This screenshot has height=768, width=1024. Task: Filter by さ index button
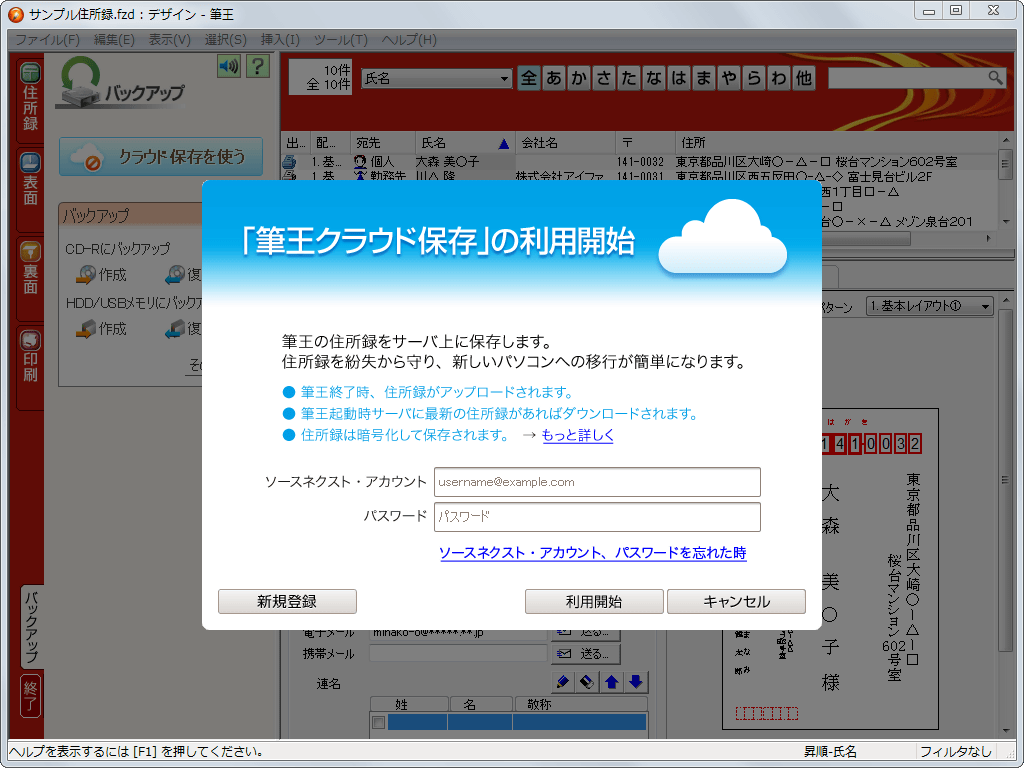[x=604, y=78]
